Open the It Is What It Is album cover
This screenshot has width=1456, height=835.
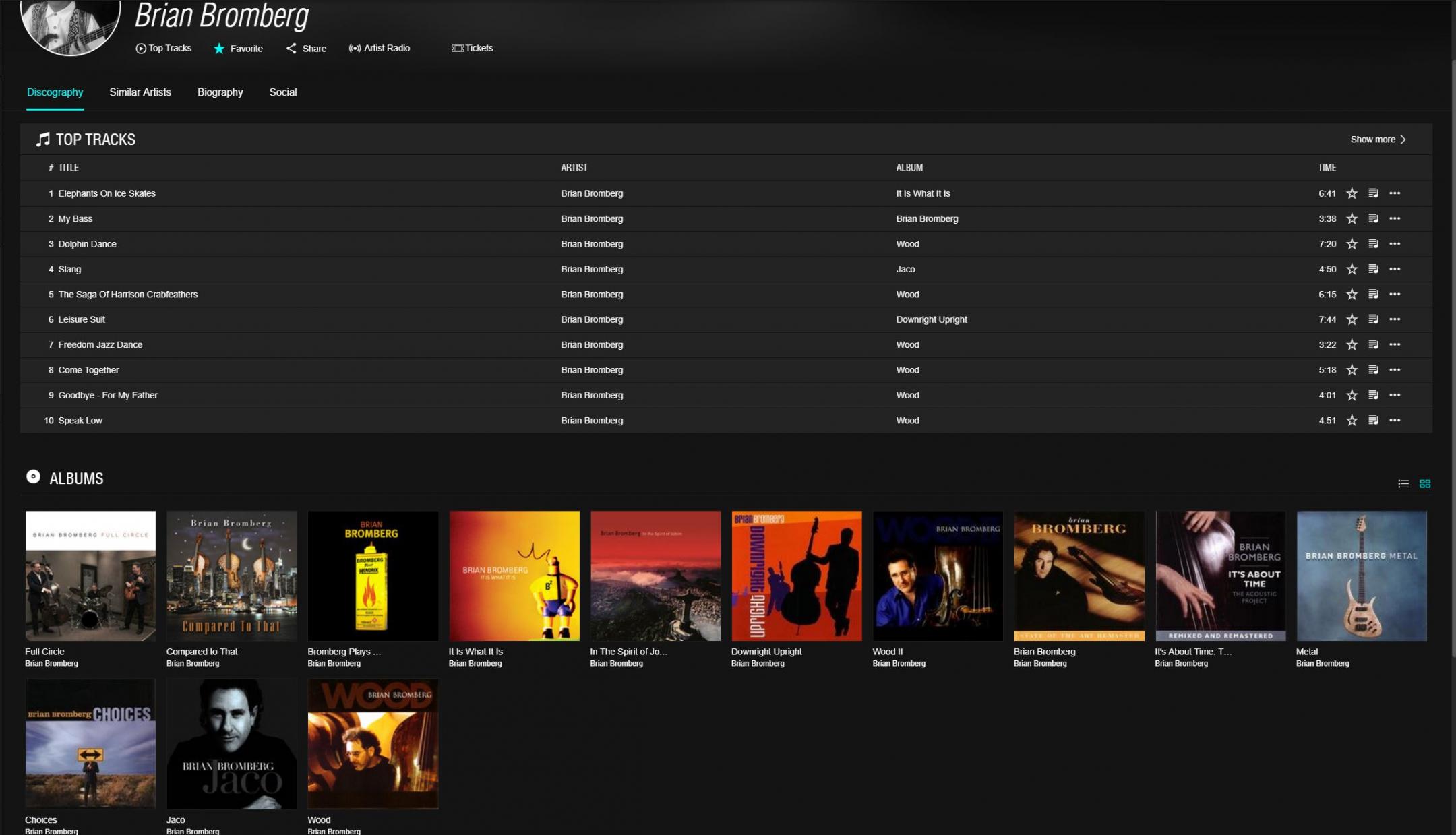514,576
